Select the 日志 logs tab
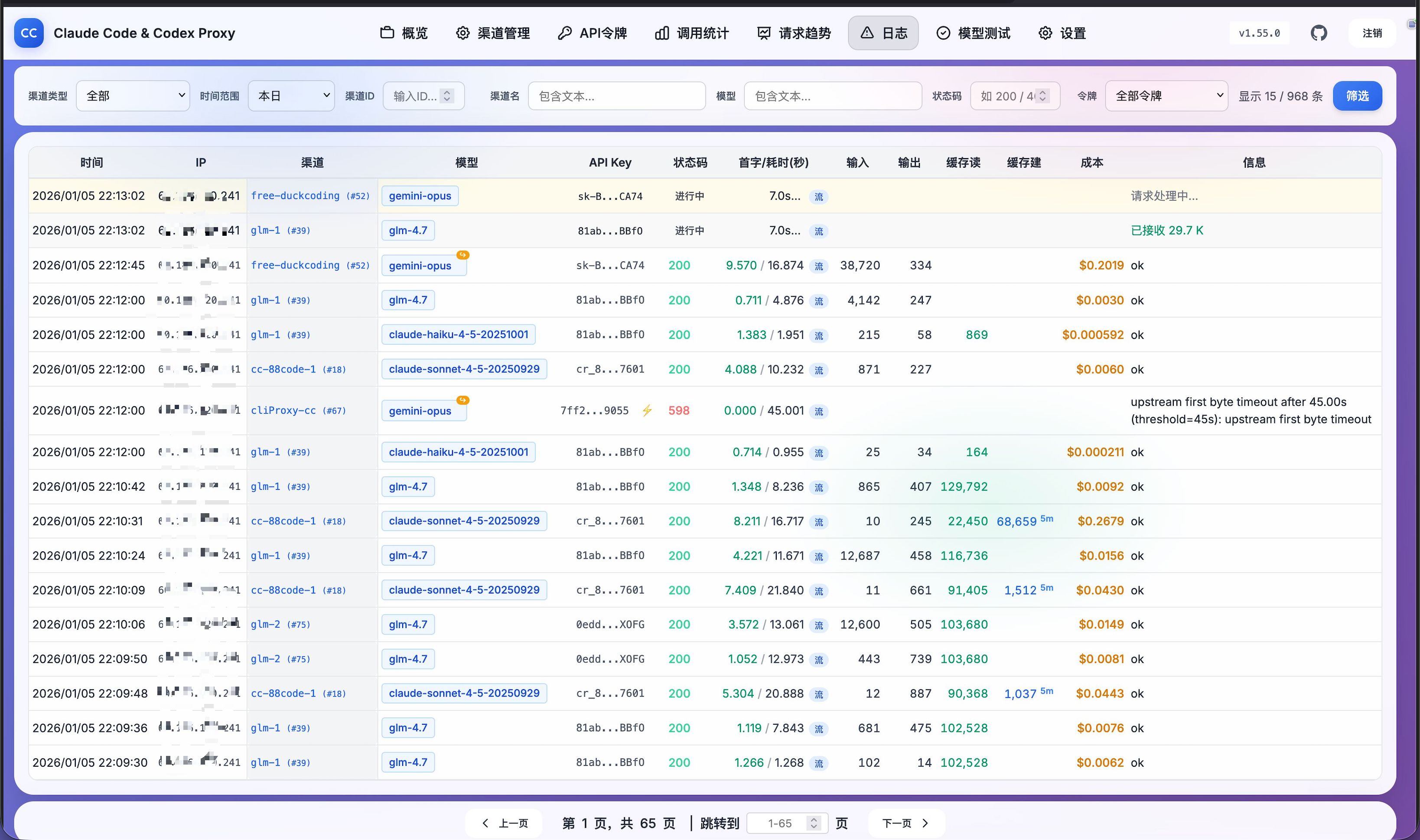 883,33
